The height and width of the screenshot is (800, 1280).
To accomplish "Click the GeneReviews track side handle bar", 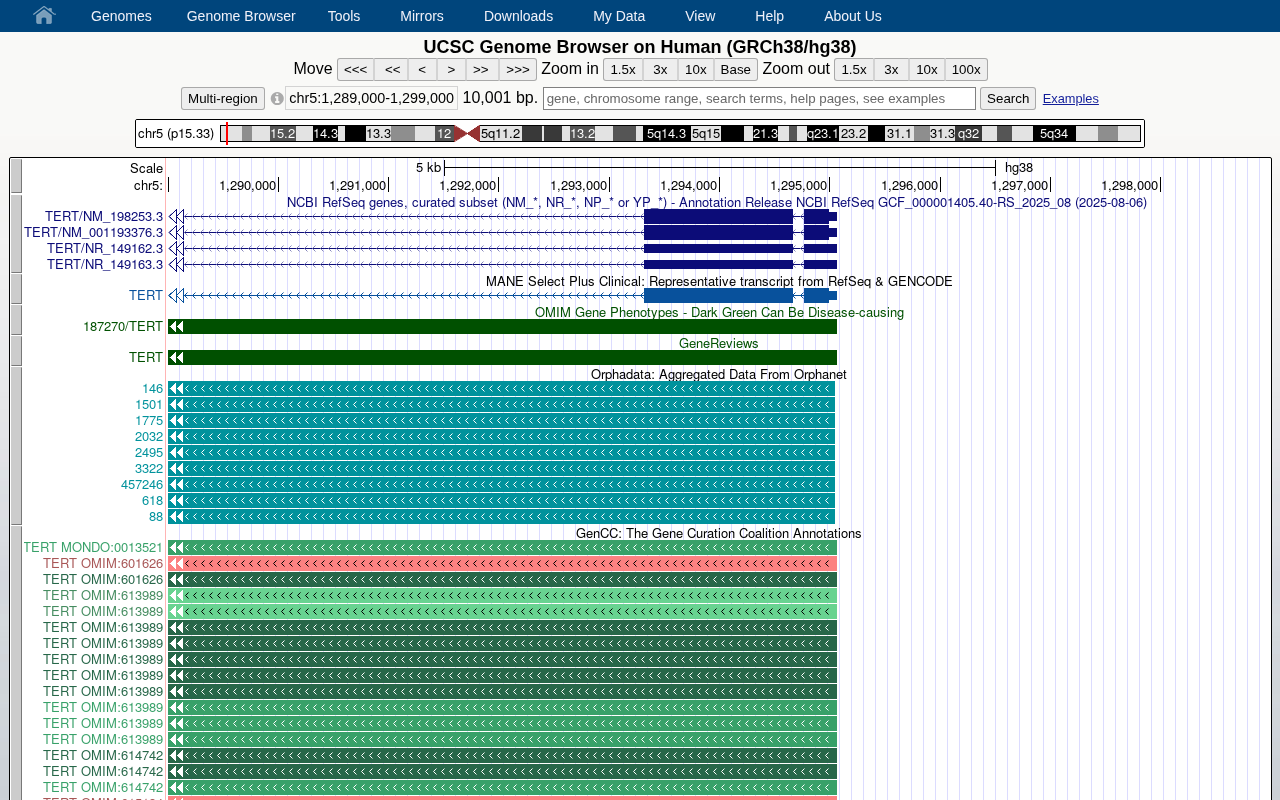I will [x=16, y=351].
